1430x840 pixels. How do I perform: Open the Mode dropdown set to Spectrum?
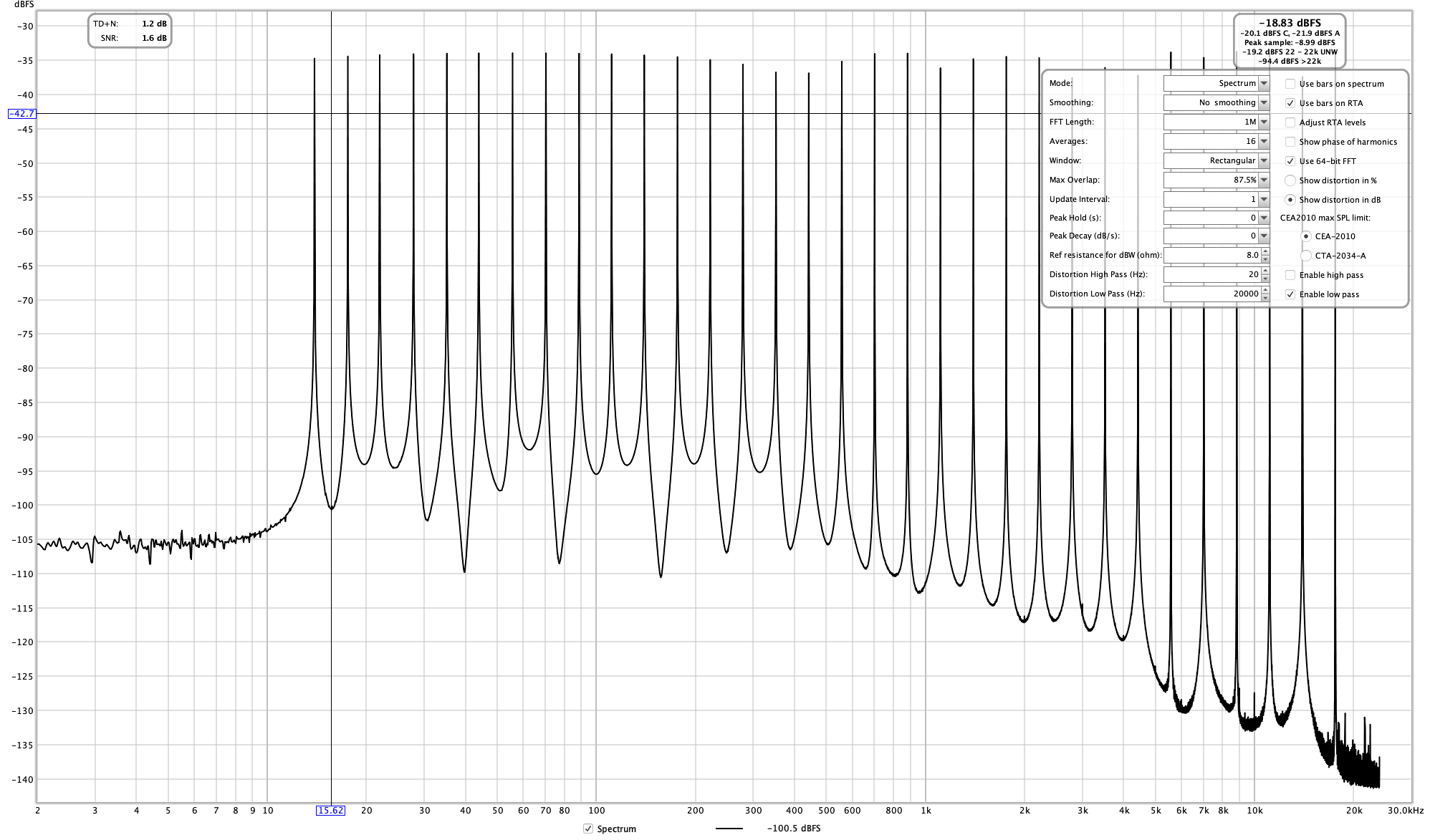click(1216, 83)
